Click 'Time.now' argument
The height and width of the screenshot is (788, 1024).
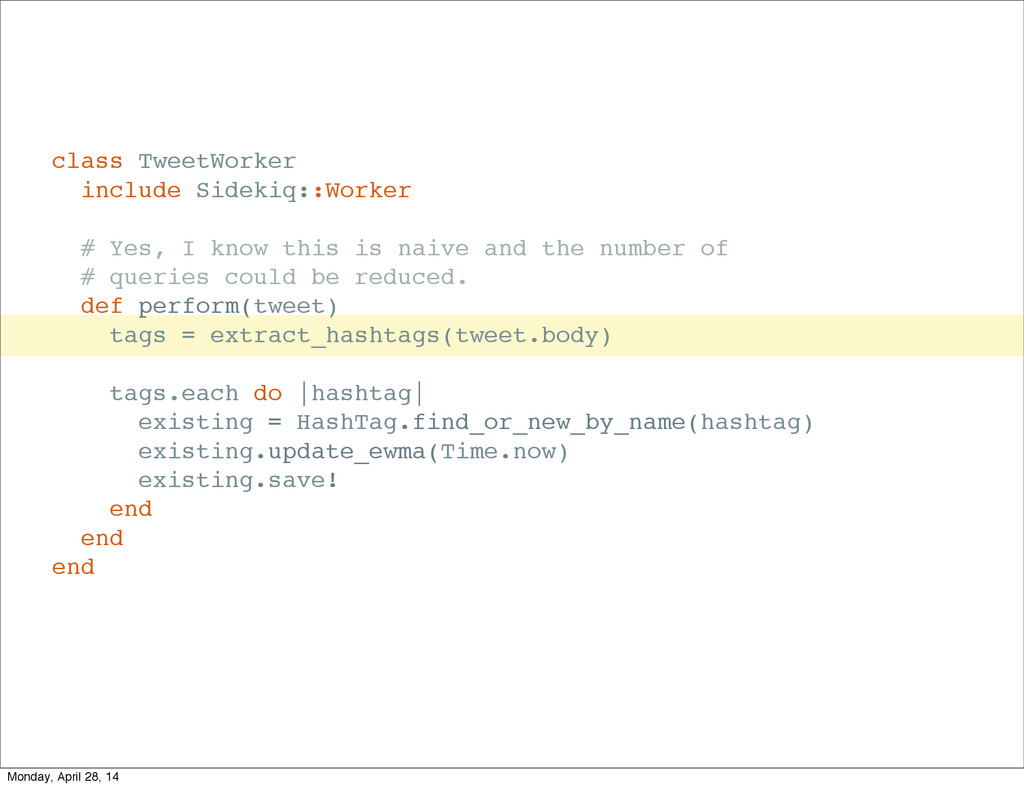(498, 451)
